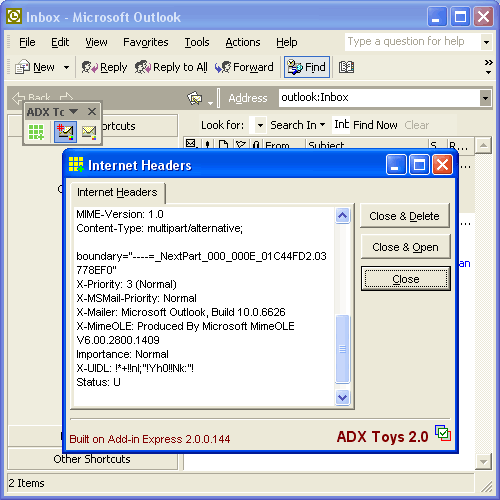500x500 pixels.
Task: Sort by the envelope icon column header
Action: (x=191, y=144)
